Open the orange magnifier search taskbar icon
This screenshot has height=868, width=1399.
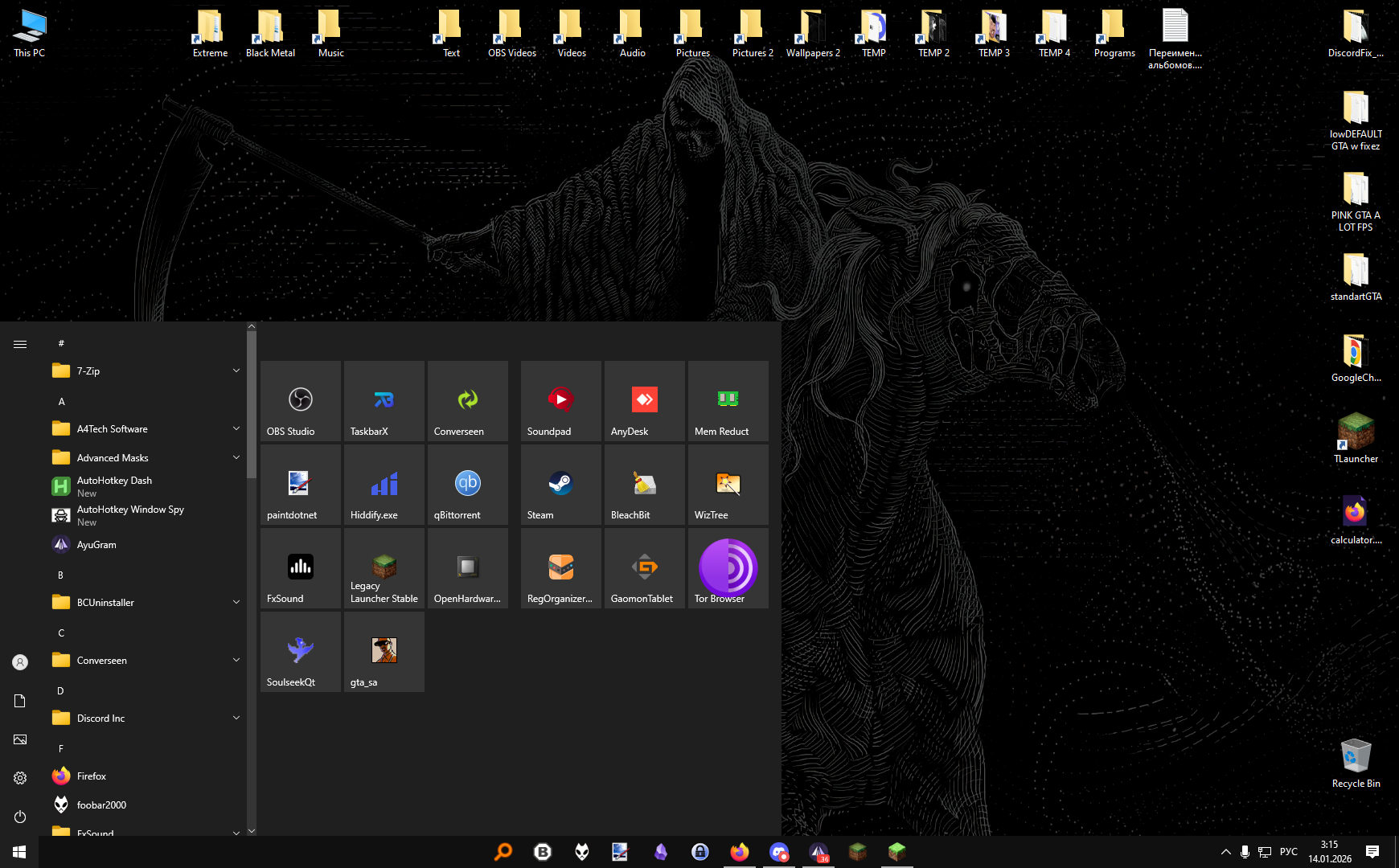pyautogui.click(x=503, y=852)
